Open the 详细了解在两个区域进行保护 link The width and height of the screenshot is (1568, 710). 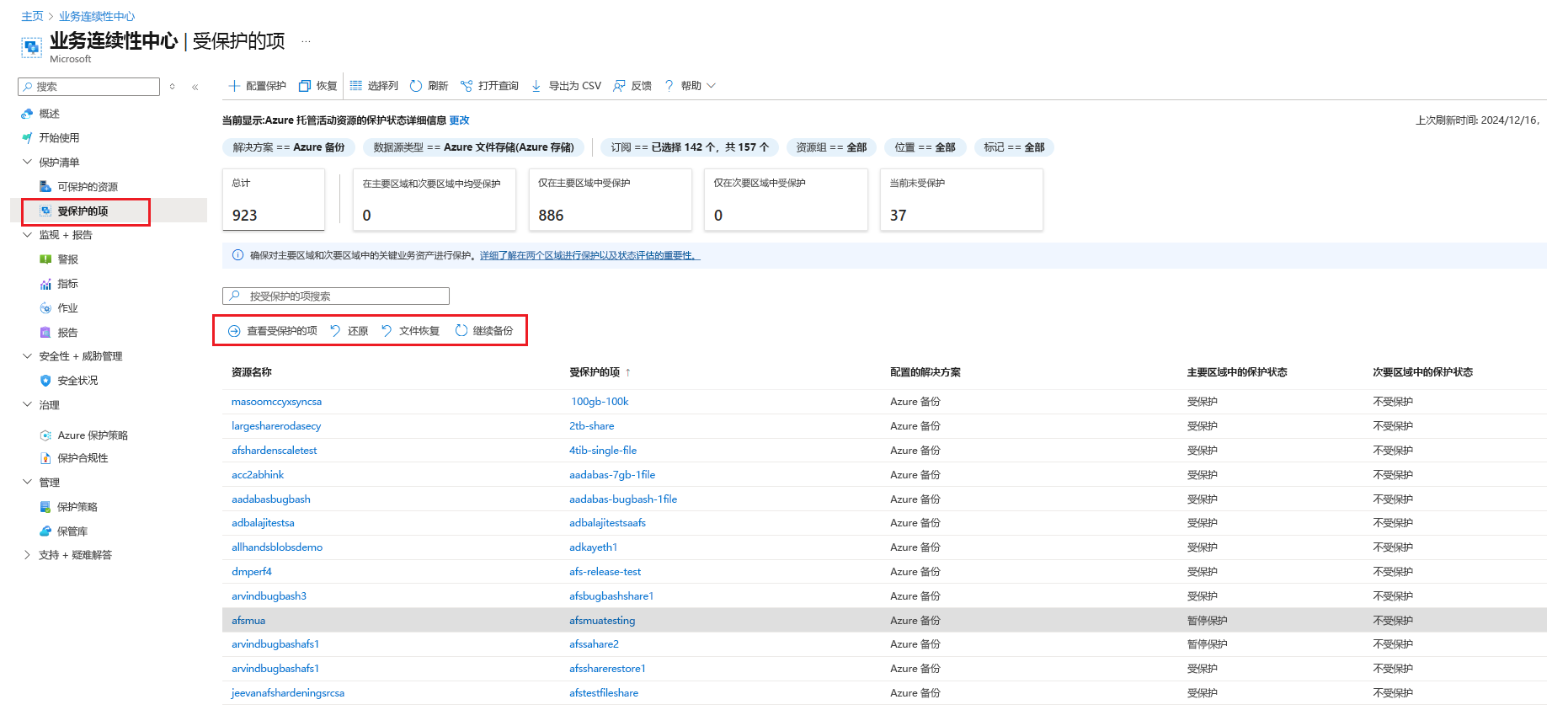coord(589,255)
